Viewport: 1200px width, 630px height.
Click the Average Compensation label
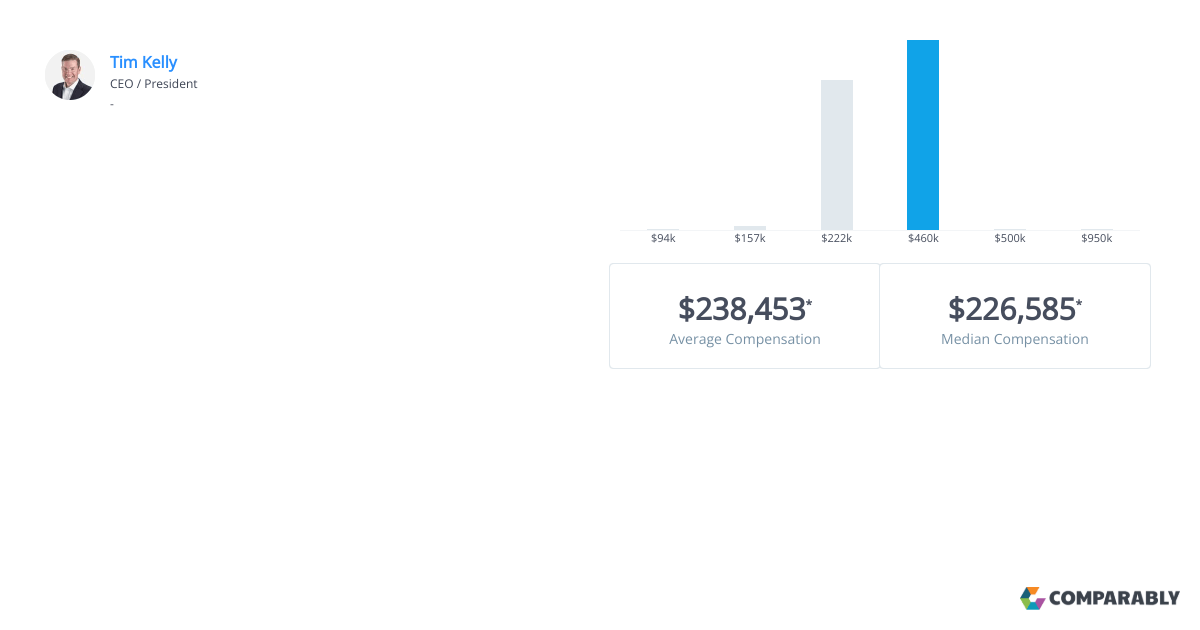(x=745, y=339)
